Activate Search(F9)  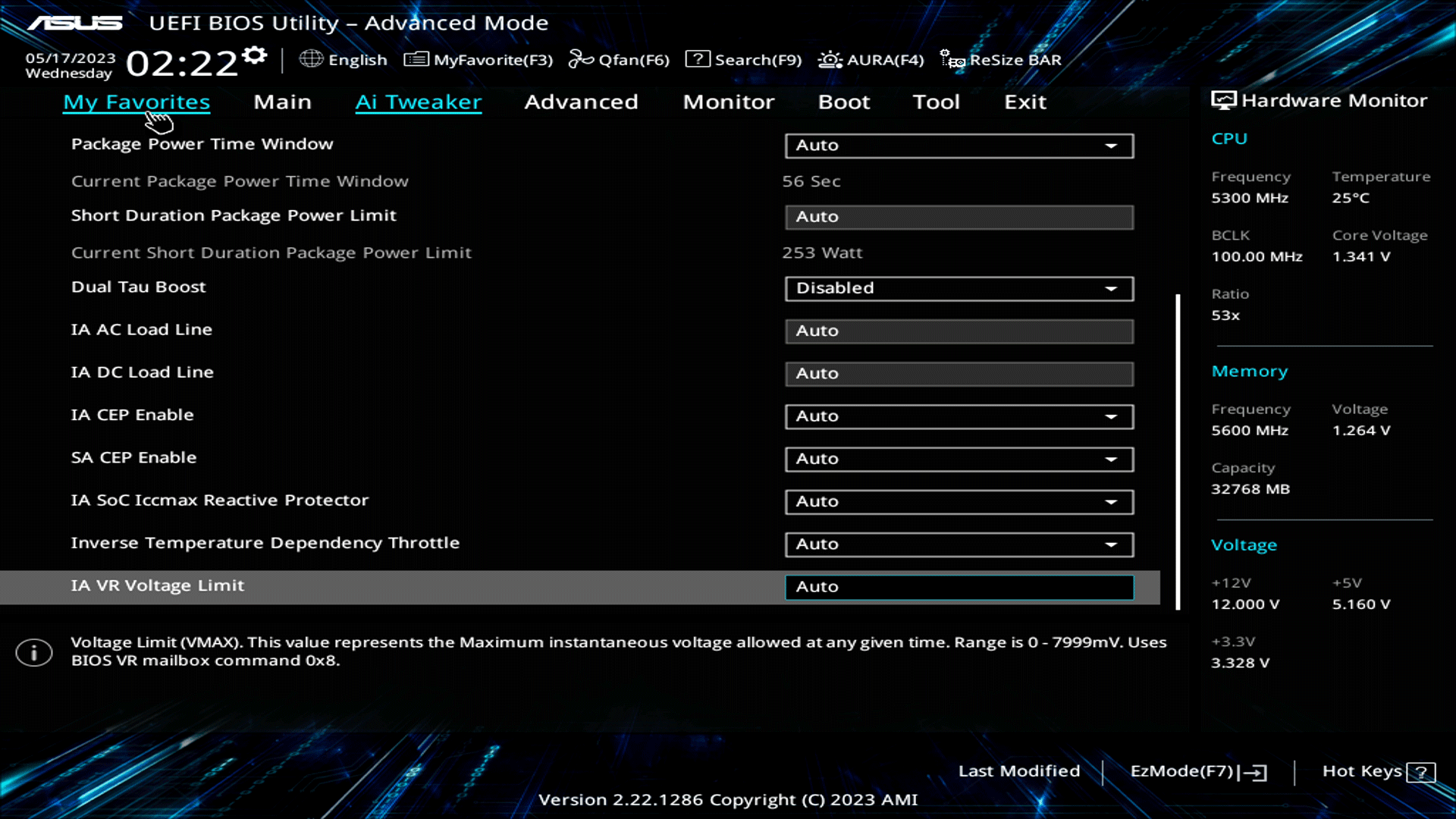pos(698,58)
